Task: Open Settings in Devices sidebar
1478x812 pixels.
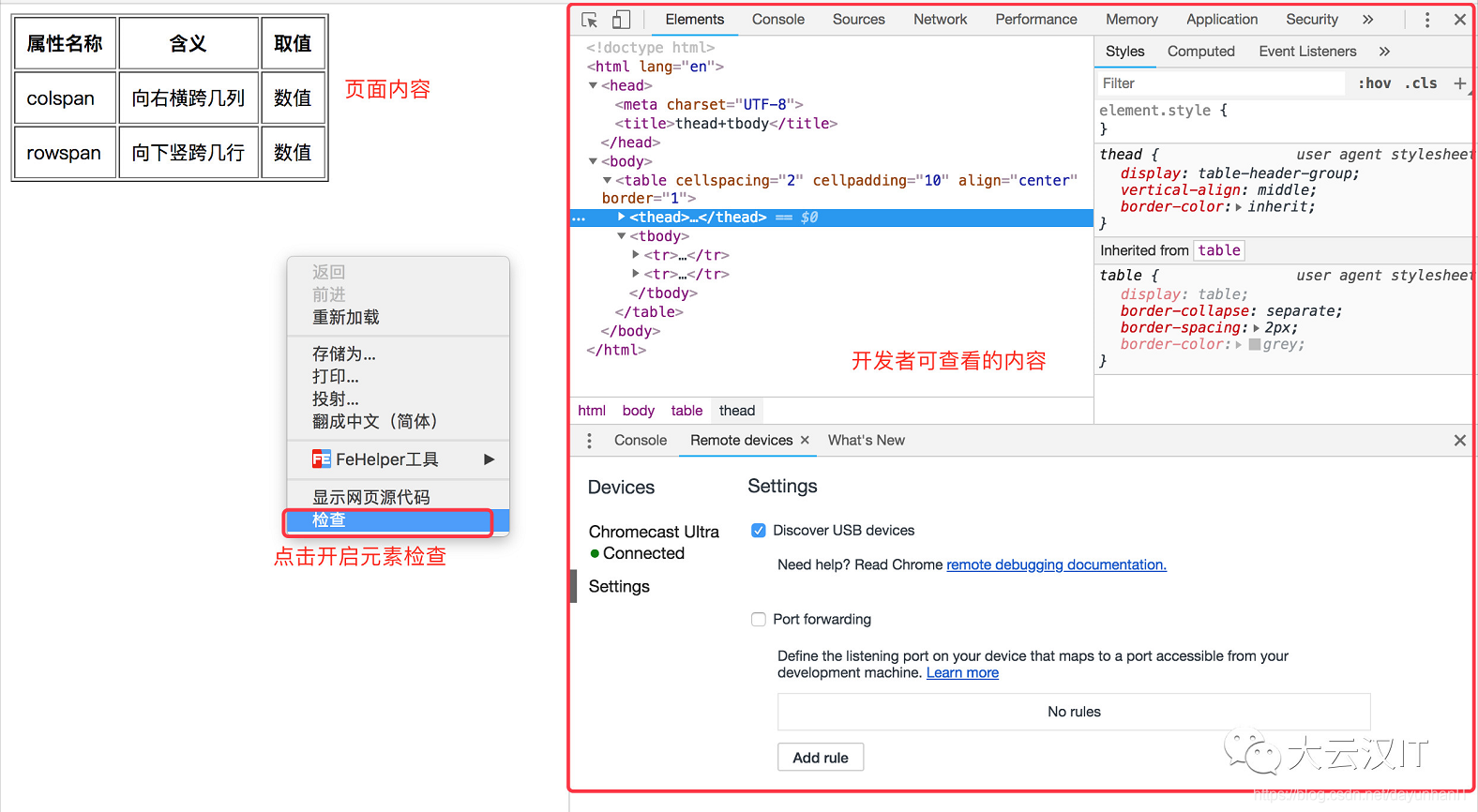Action: coord(619,587)
